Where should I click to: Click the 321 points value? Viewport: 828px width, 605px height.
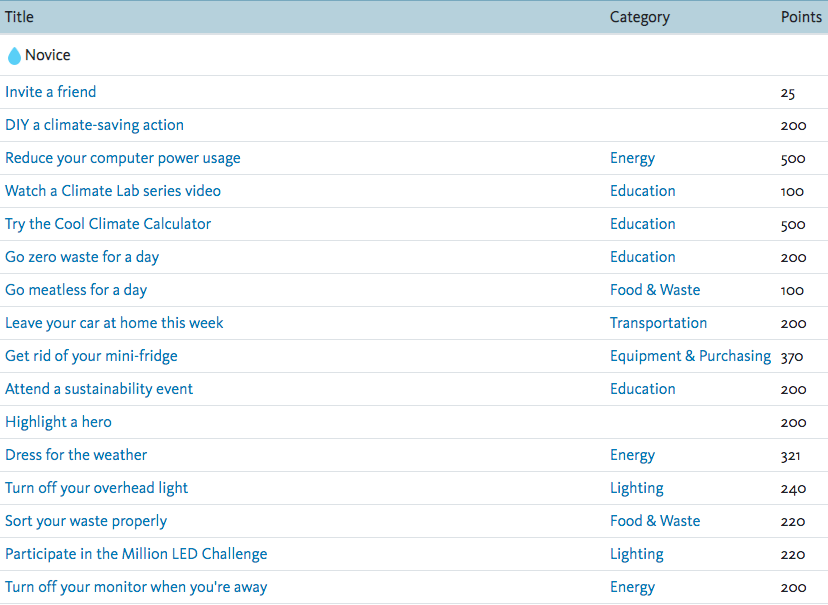tap(791, 456)
